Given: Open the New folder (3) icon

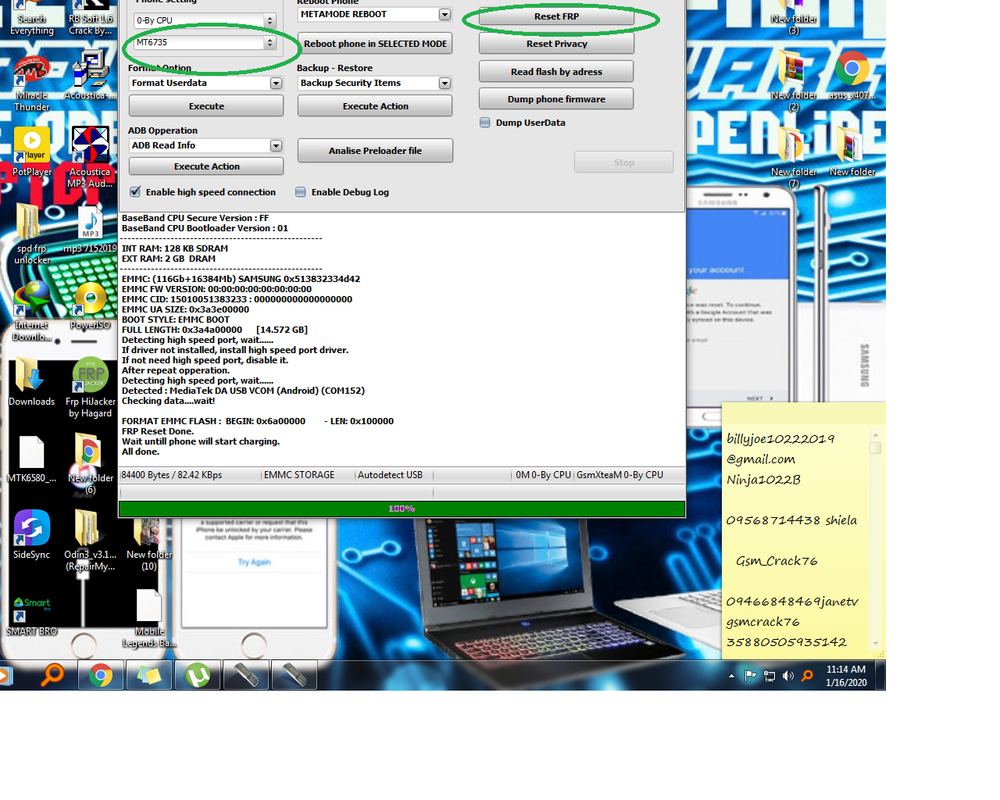Looking at the screenshot, I should (793, 18).
